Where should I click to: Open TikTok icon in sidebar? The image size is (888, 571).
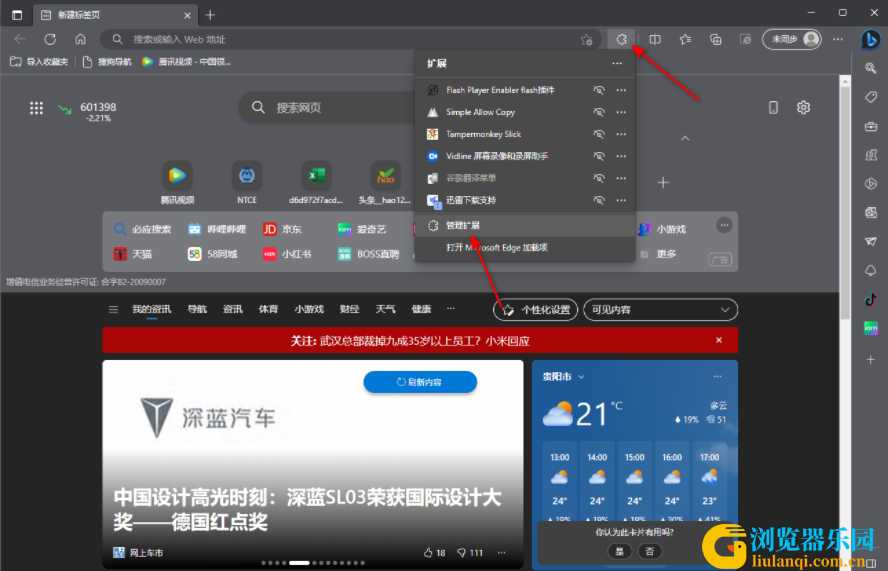point(870,299)
